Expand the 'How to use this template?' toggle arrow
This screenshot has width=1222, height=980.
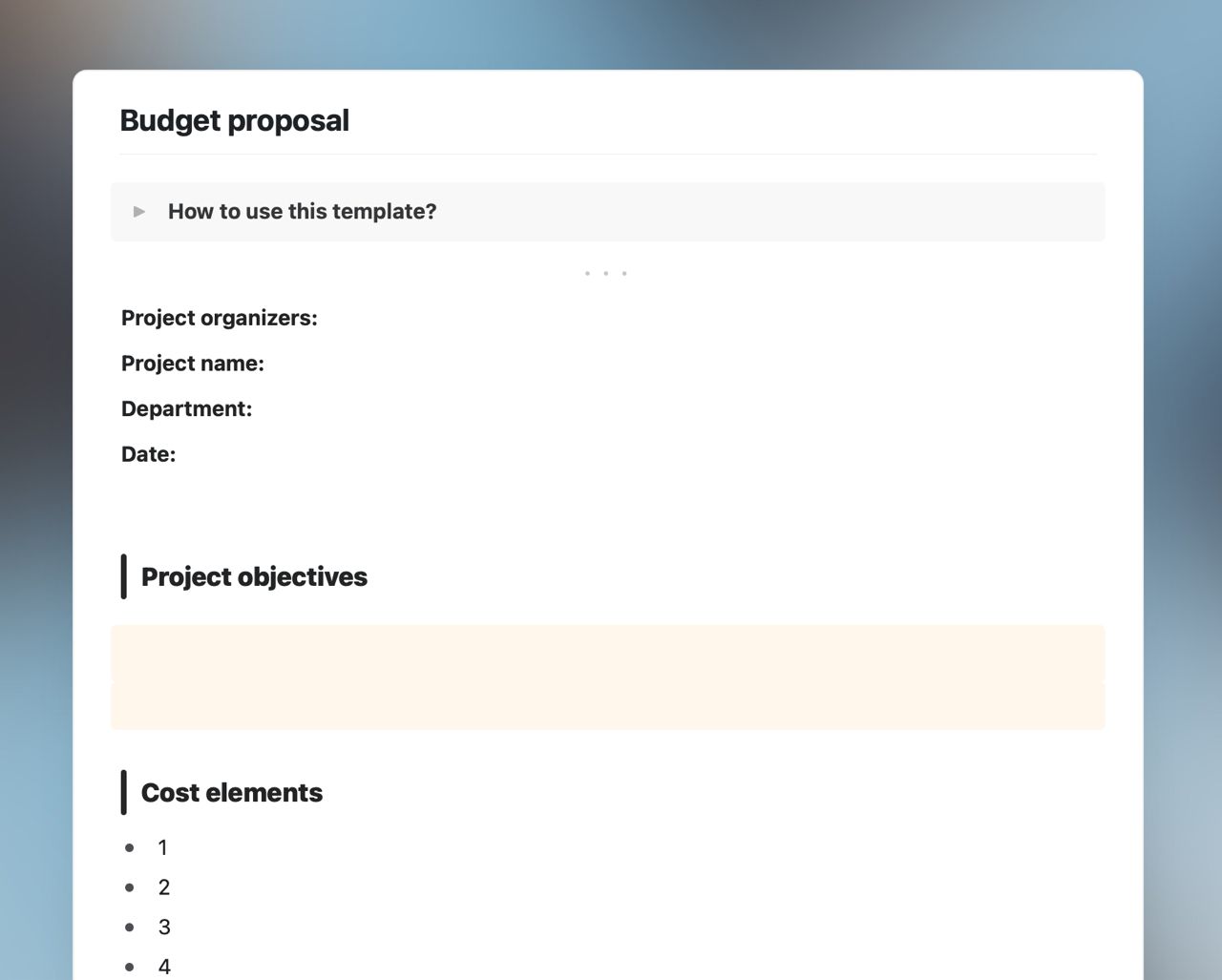139,212
